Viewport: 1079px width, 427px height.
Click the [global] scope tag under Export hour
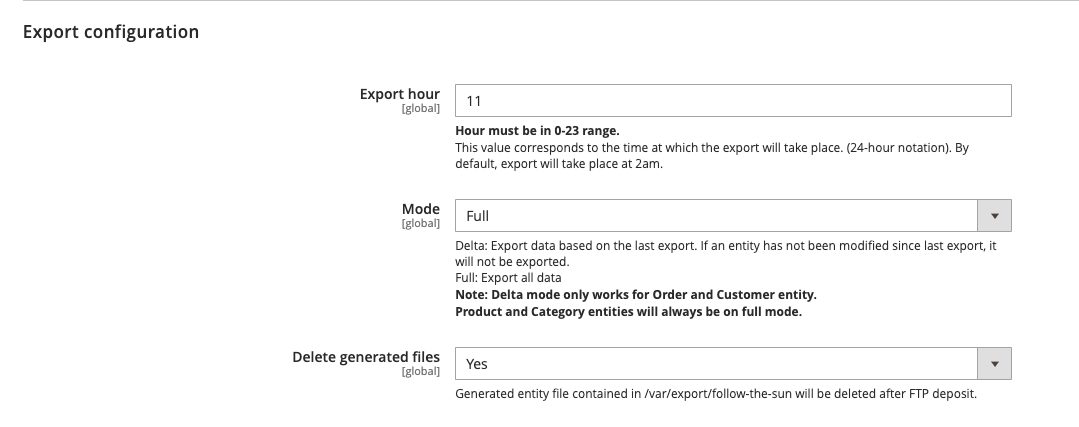[x=420, y=108]
